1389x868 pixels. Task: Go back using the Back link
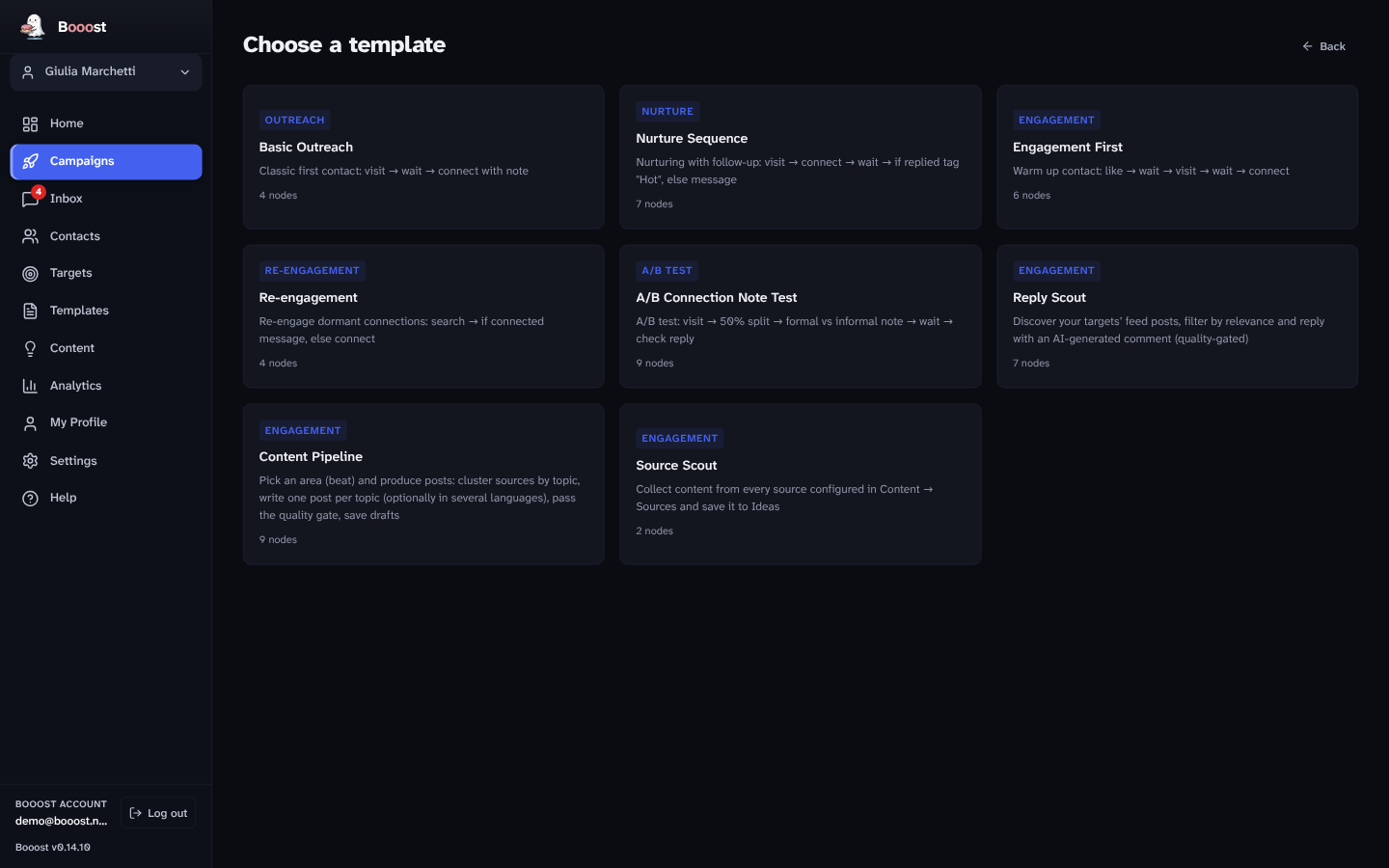coord(1323,46)
